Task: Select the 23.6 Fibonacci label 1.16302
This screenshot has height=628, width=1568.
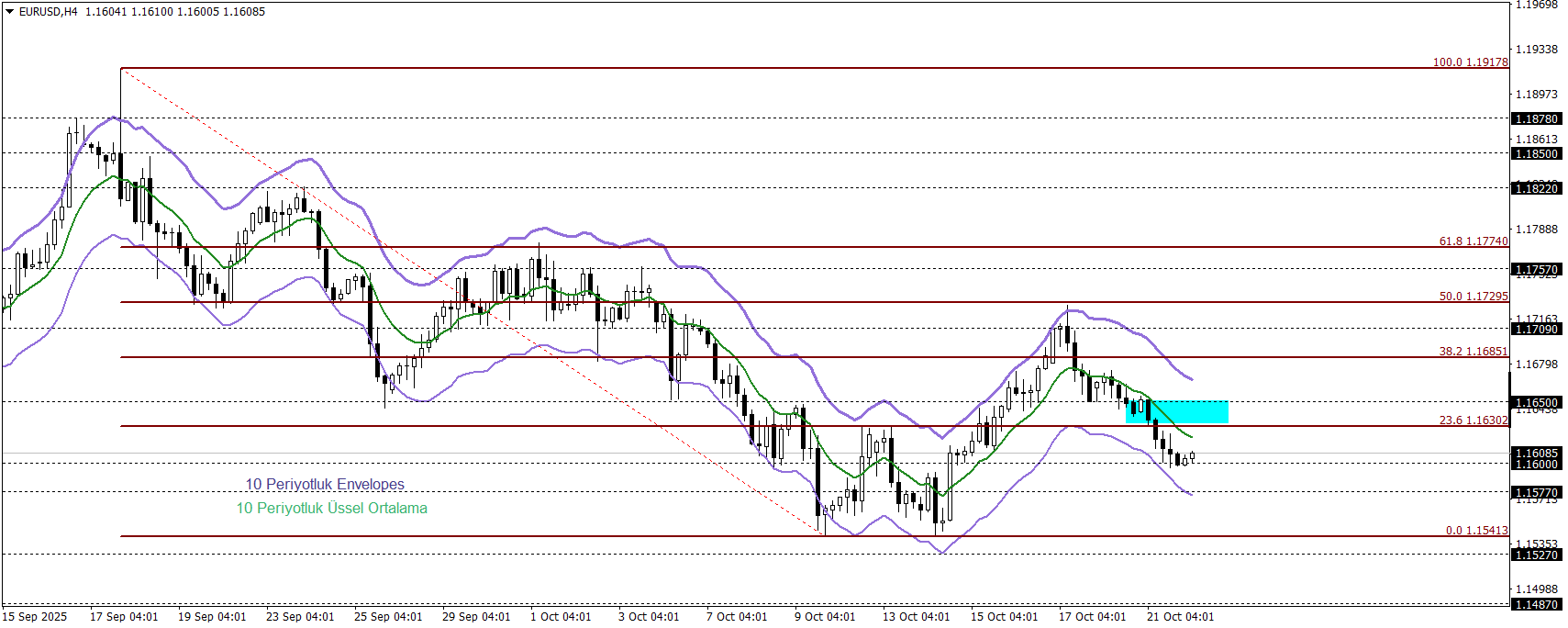Action: [x=1473, y=421]
